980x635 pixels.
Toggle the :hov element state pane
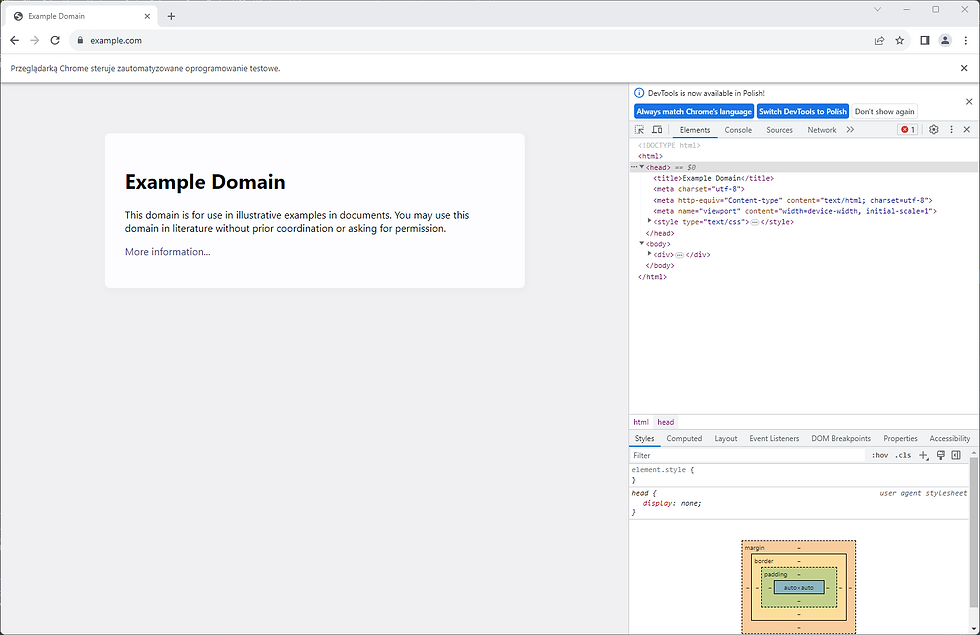click(880, 456)
